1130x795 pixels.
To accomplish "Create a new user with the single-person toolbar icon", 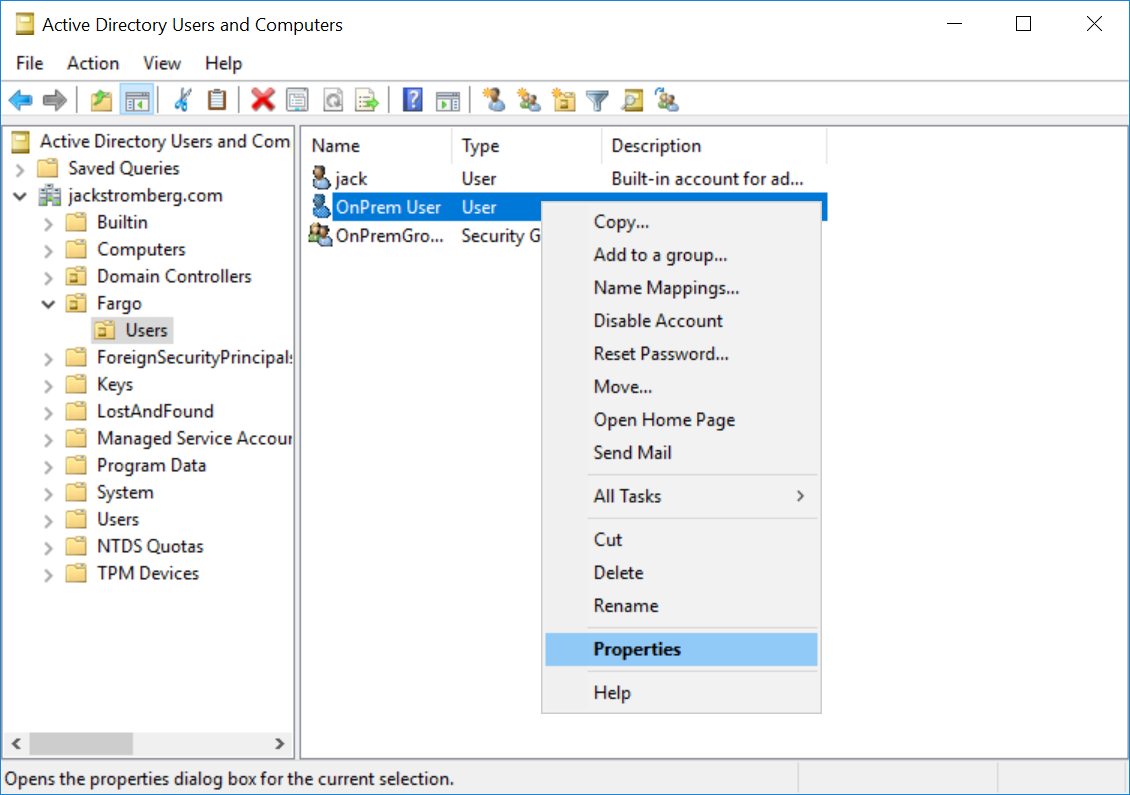I will (494, 99).
